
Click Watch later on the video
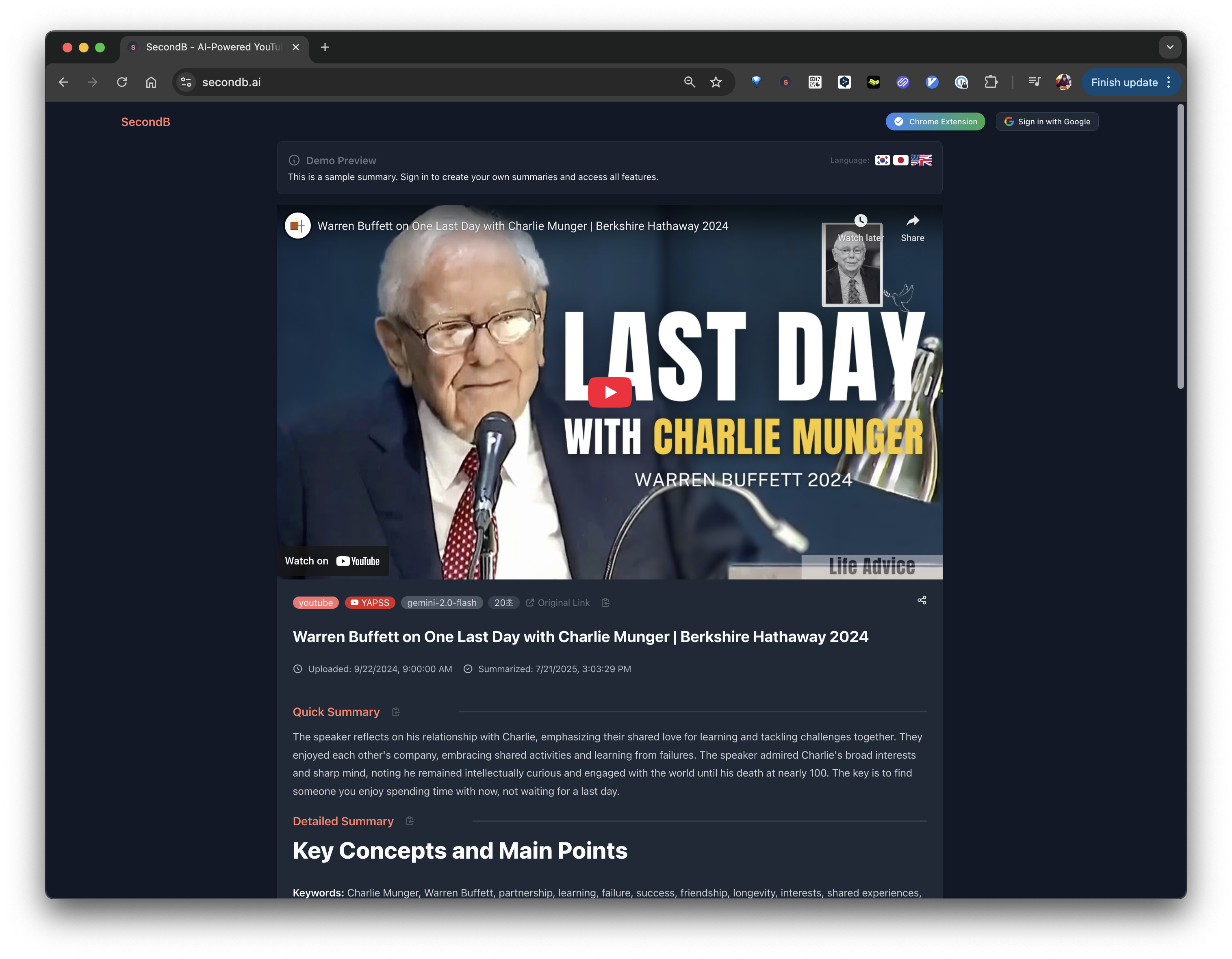(x=861, y=228)
